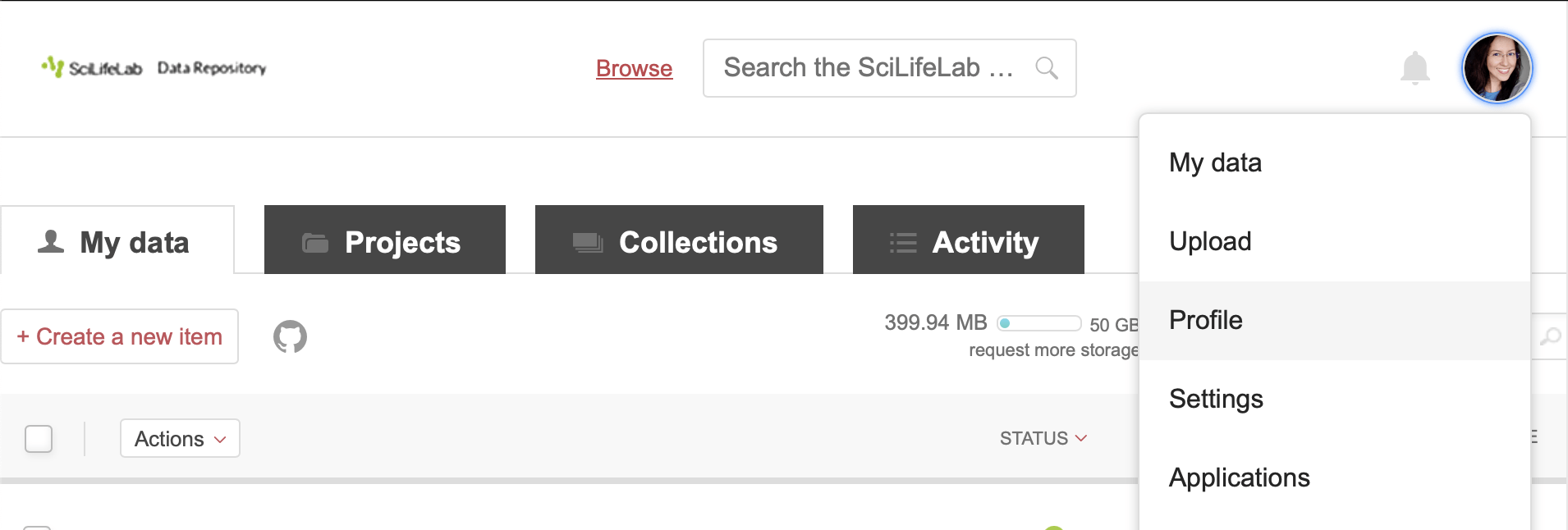Screen dimensions: 1568x530
Task: Click the magnifier icon in search box
Action: tap(1046, 68)
